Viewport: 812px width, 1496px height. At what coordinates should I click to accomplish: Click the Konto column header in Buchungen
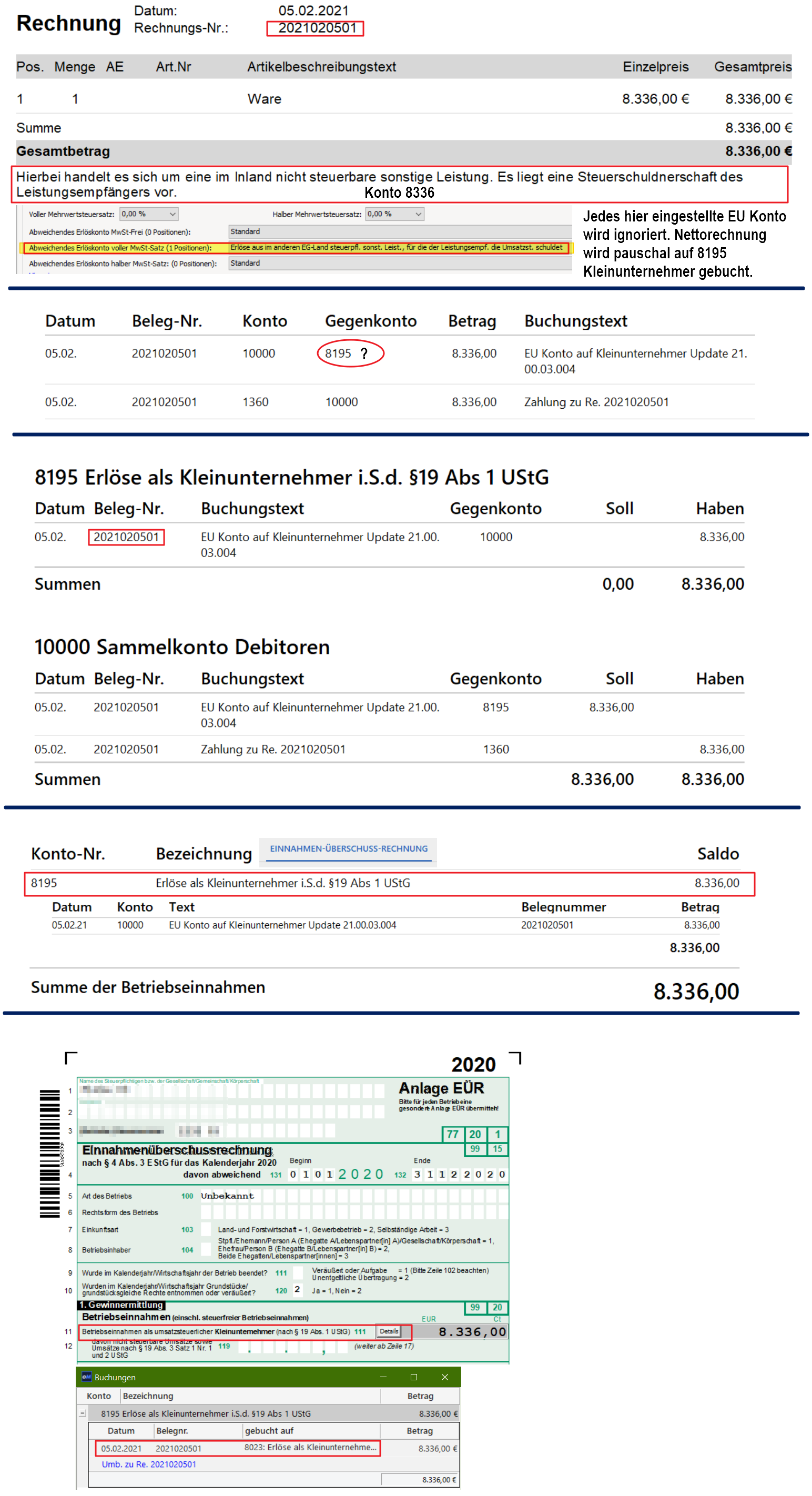99,1396
